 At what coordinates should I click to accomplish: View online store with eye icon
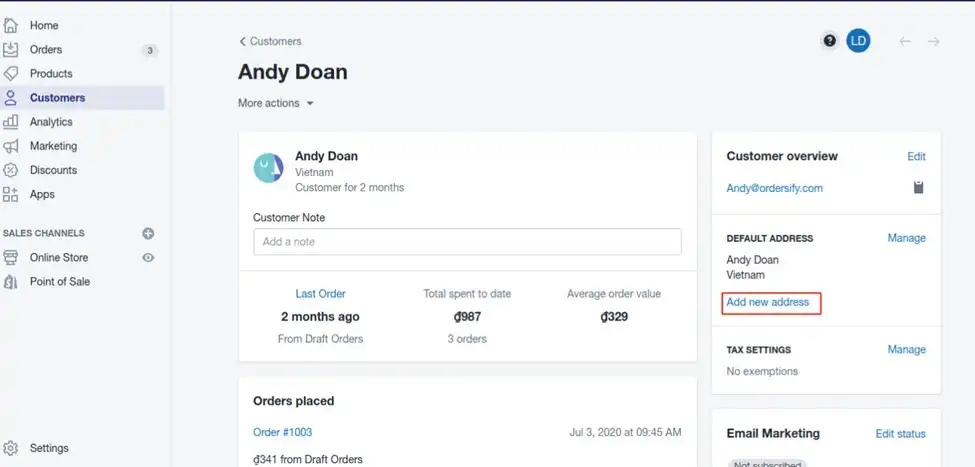coord(148,257)
